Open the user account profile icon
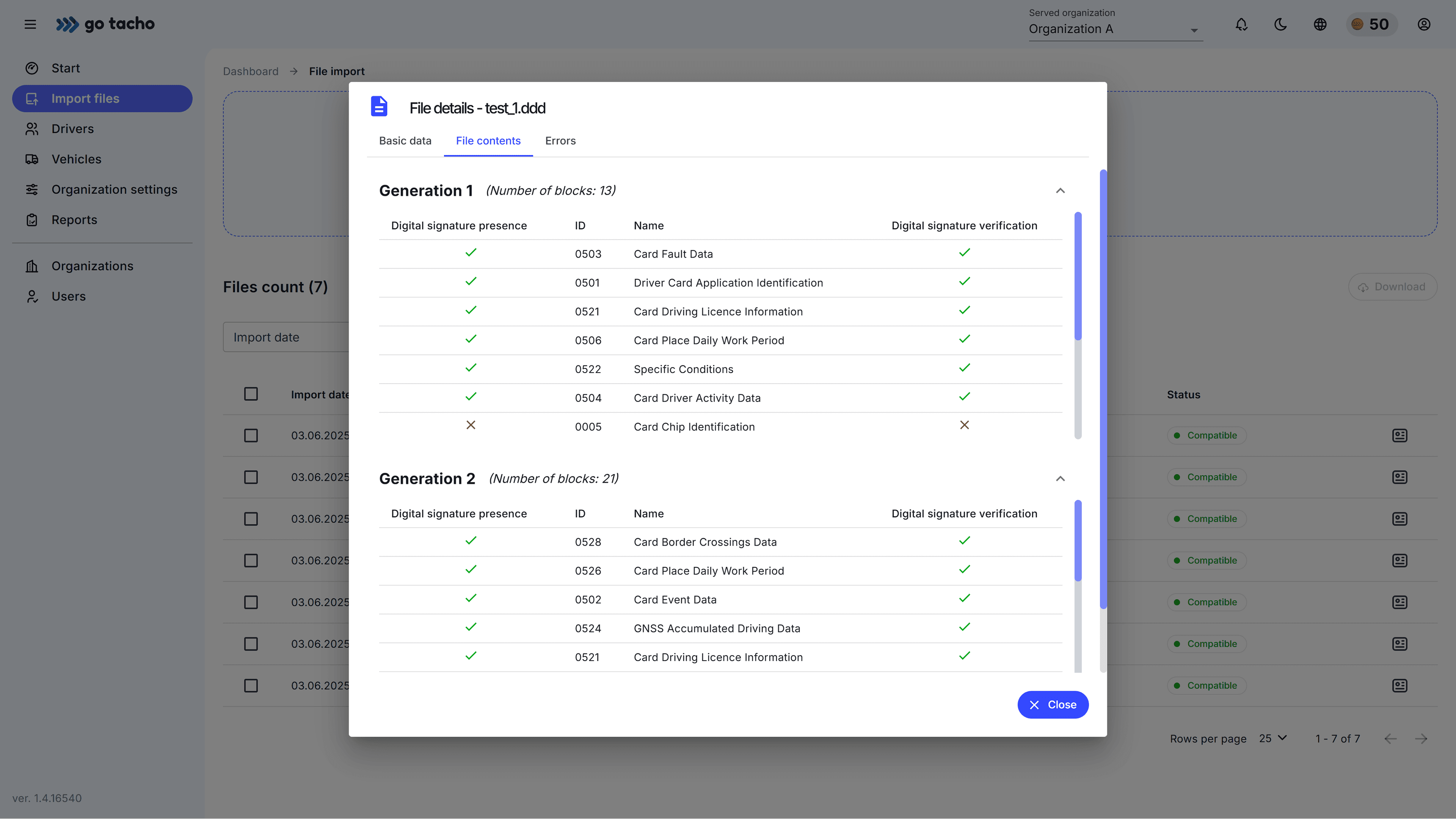The width and height of the screenshot is (1456, 819). 1424,24
